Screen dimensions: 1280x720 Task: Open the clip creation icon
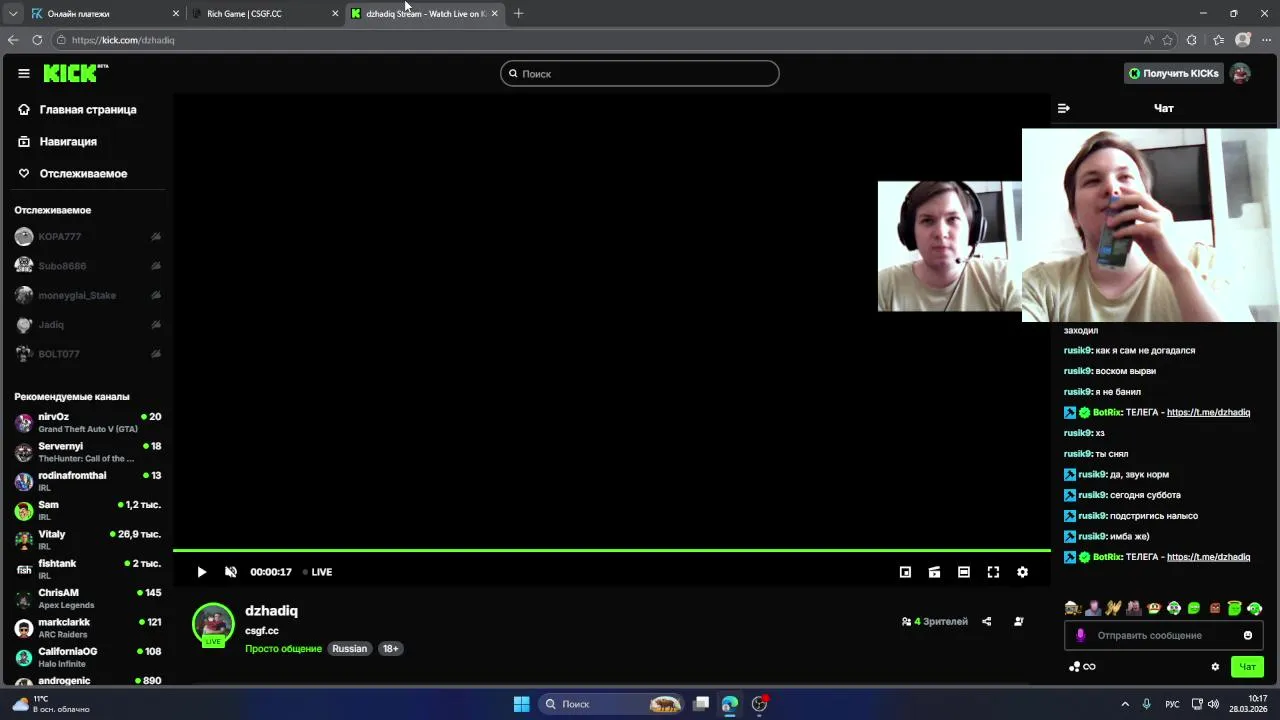[x=934, y=572]
